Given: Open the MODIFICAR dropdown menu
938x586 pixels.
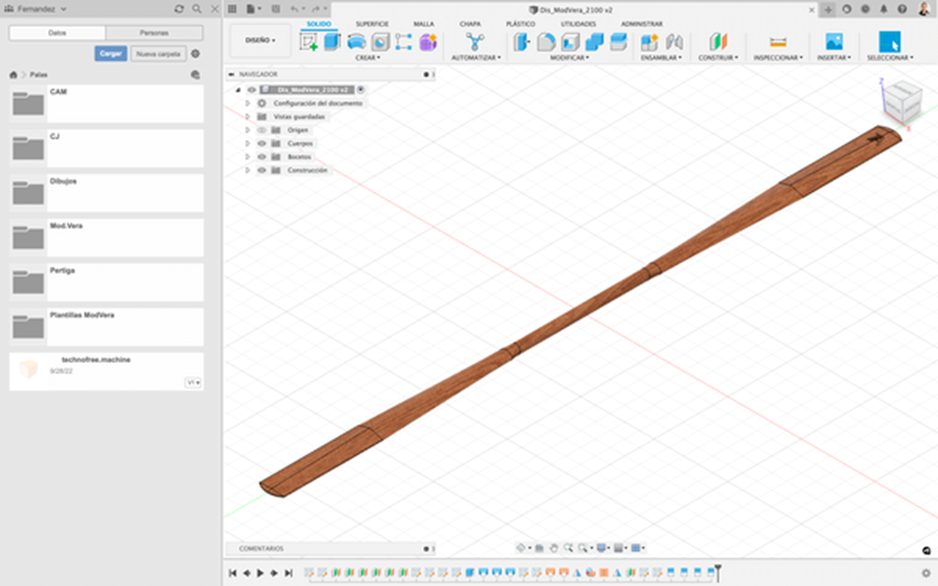Looking at the screenshot, I should [x=570, y=57].
